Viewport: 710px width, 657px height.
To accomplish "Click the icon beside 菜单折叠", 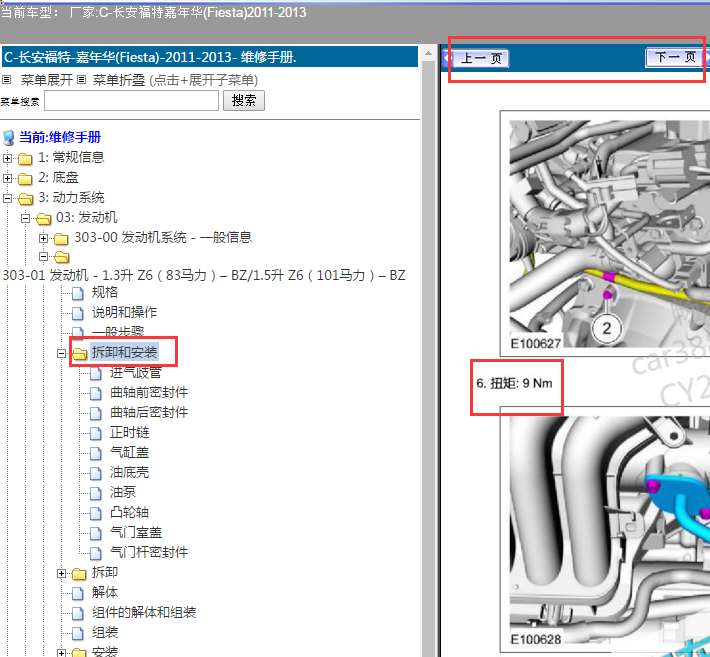I will [81, 80].
